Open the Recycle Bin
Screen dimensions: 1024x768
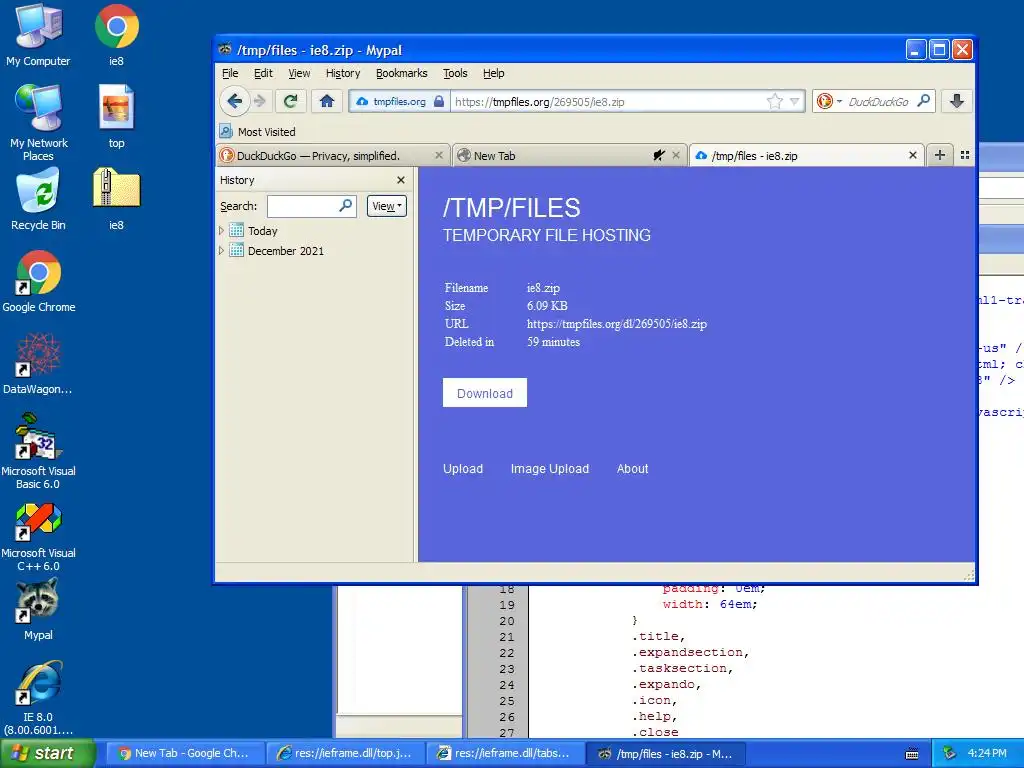click(38, 199)
